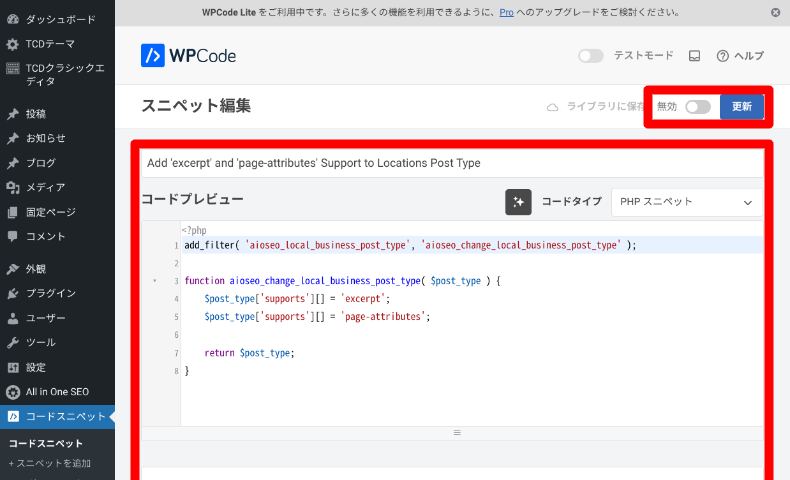Viewport: 790px width, 480px height.
Task: Click the 更新 update button
Action: click(x=742, y=107)
